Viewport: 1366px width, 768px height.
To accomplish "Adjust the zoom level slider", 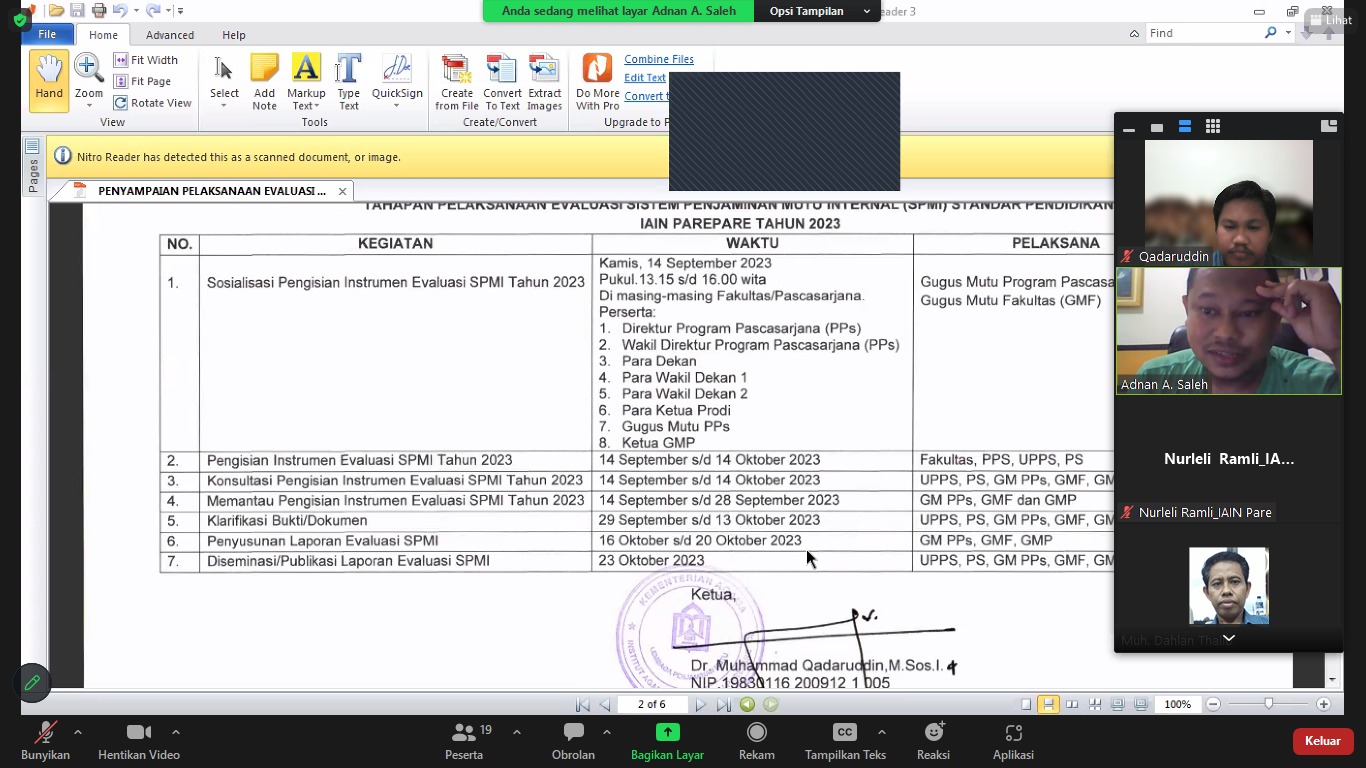I will point(1268,704).
